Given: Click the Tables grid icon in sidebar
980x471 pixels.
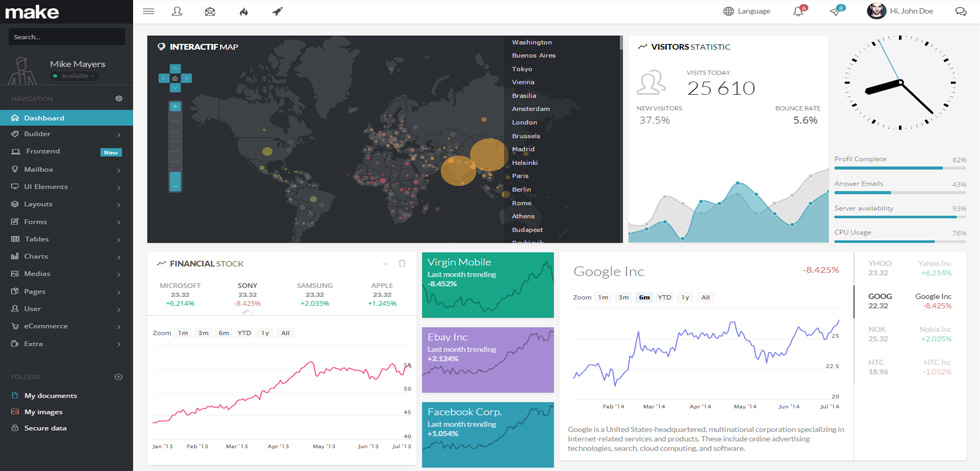Looking at the screenshot, I should click(x=15, y=239).
